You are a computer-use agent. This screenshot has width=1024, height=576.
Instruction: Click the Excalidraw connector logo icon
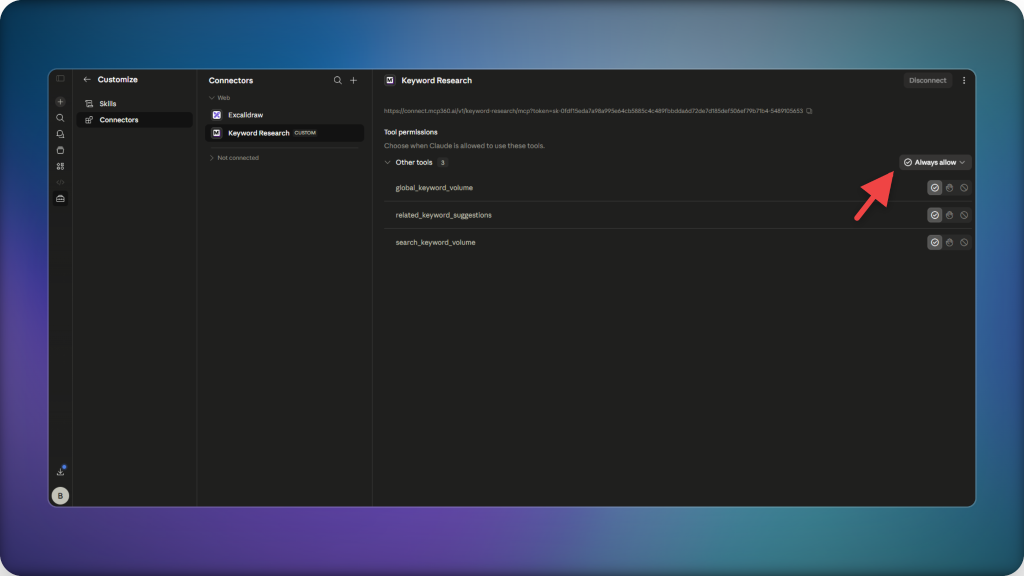pos(217,115)
